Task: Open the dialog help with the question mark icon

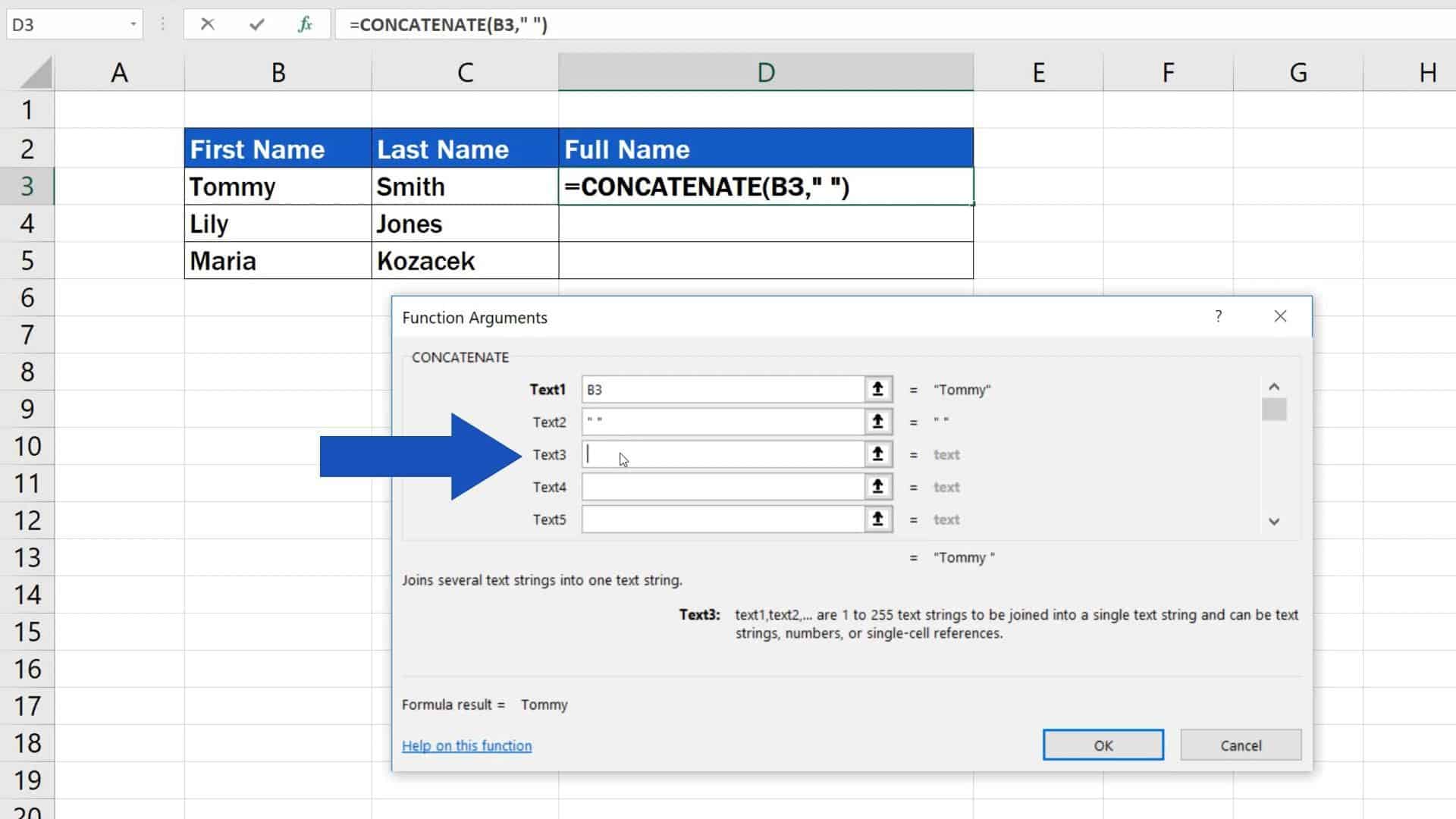Action: click(x=1219, y=316)
